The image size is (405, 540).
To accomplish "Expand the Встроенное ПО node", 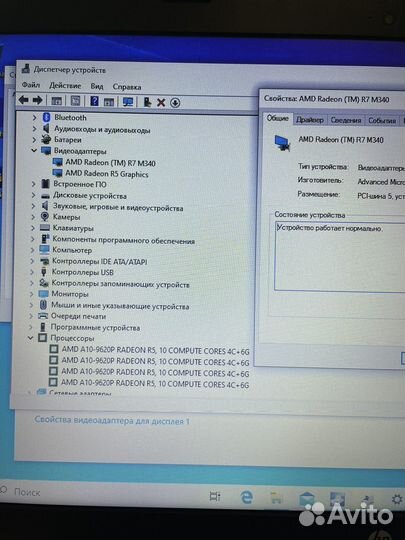I will [x=33, y=184].
